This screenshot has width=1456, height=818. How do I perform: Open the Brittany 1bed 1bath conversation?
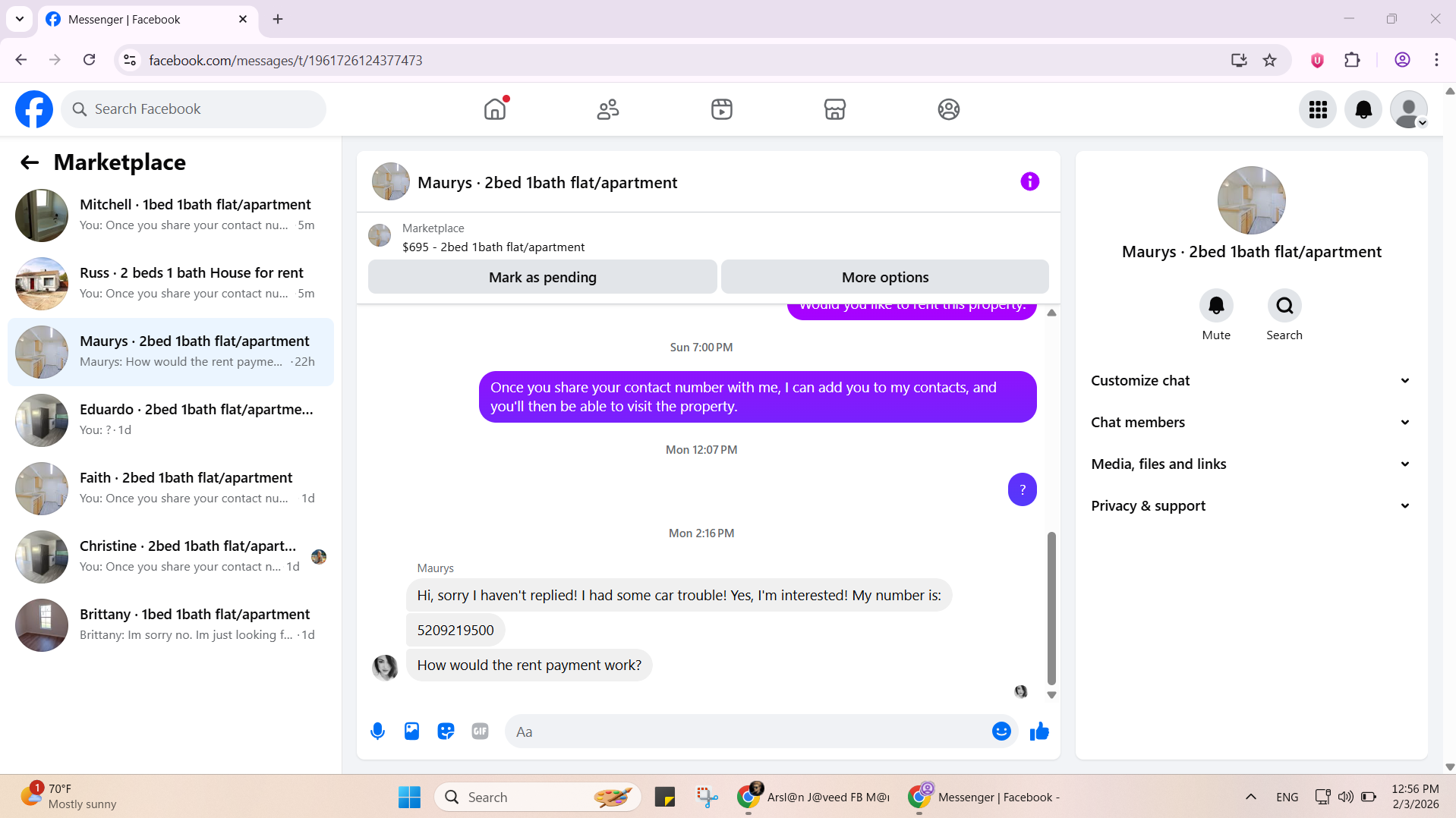pos(171,625)
